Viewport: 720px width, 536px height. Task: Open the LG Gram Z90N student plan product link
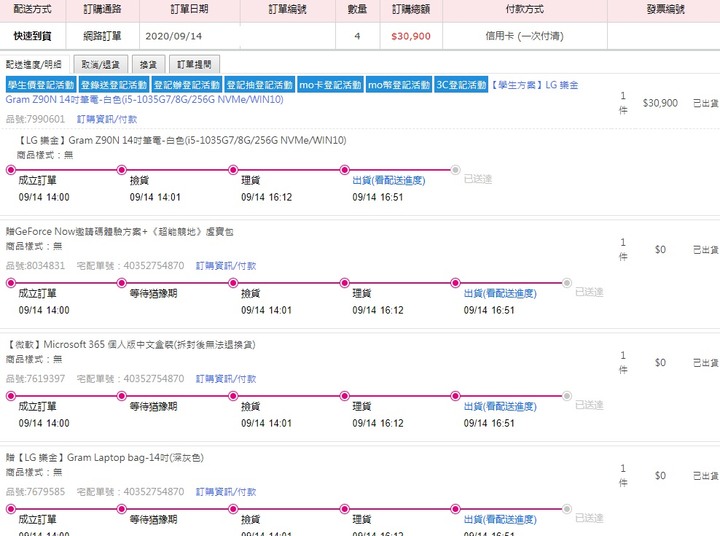[145, 99]
